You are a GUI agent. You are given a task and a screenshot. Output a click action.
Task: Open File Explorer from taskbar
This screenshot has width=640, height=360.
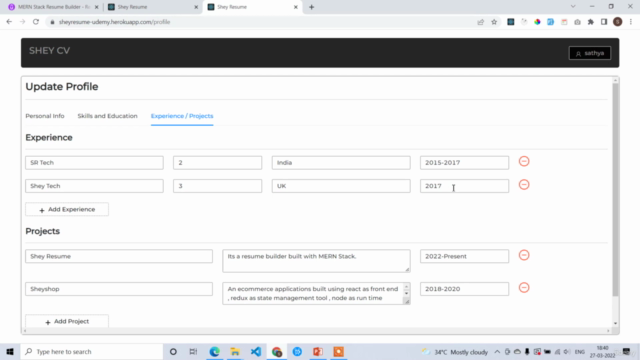click(x=235, y=351)
